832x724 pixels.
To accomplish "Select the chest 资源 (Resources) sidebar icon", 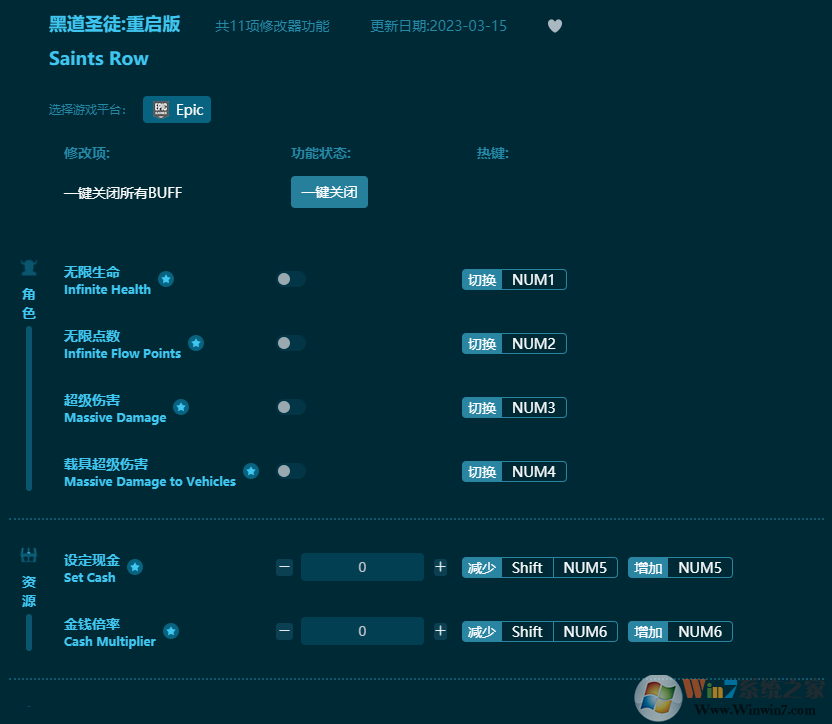I will (28, 556).
